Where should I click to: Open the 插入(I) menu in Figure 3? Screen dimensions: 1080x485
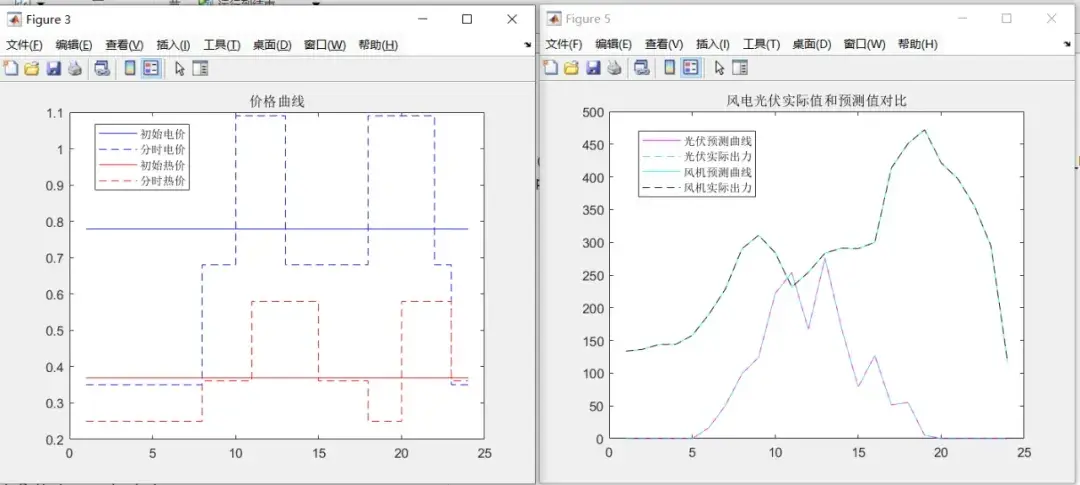point(174,45)
